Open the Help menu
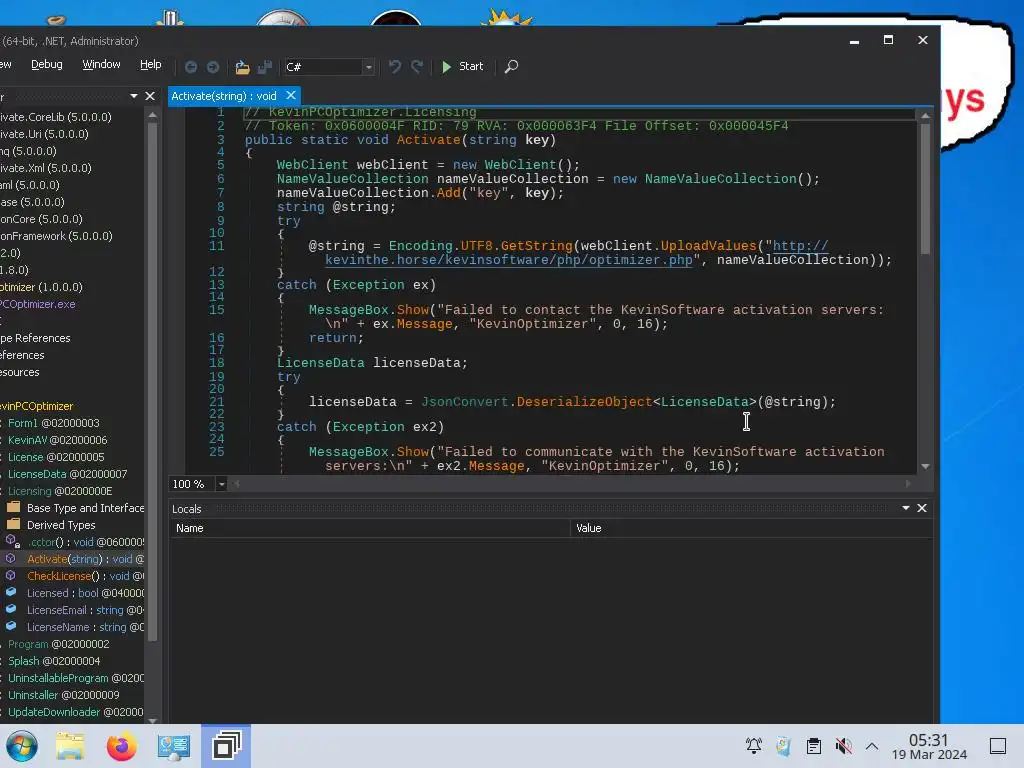Image resolution: width=1024 pixels, height=768 pixels. [151, 64]
